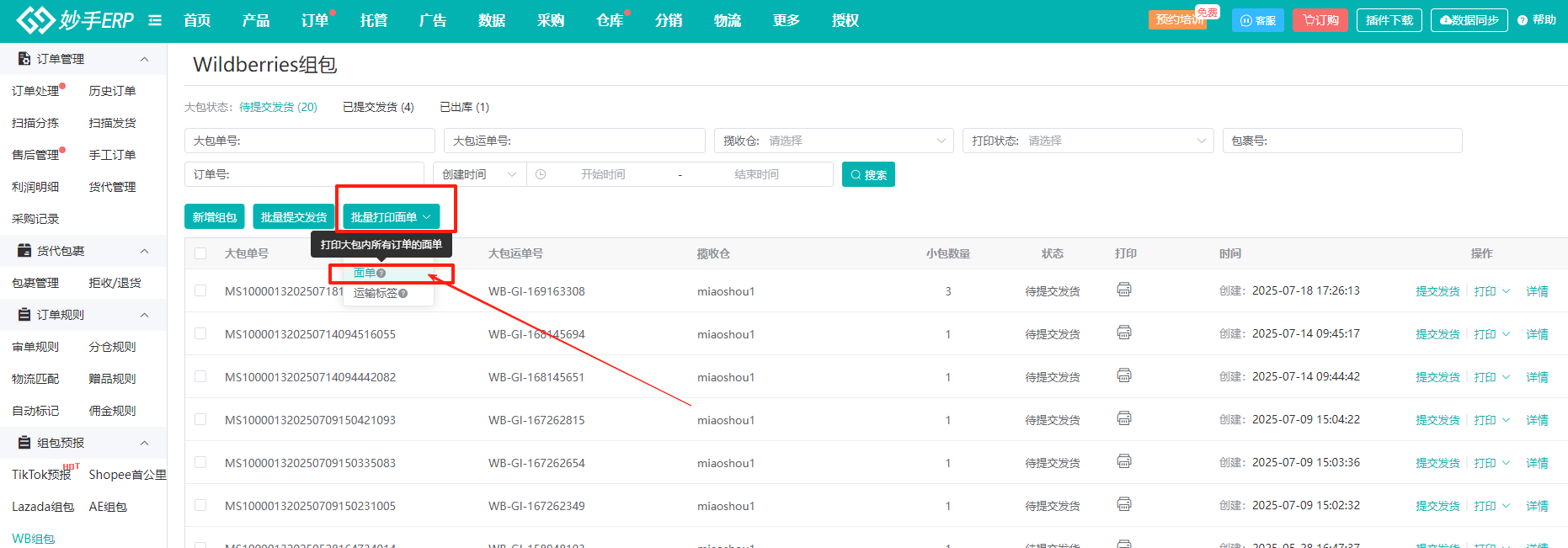Collapse the 订单管理 sidebar section

pos(144,59)
